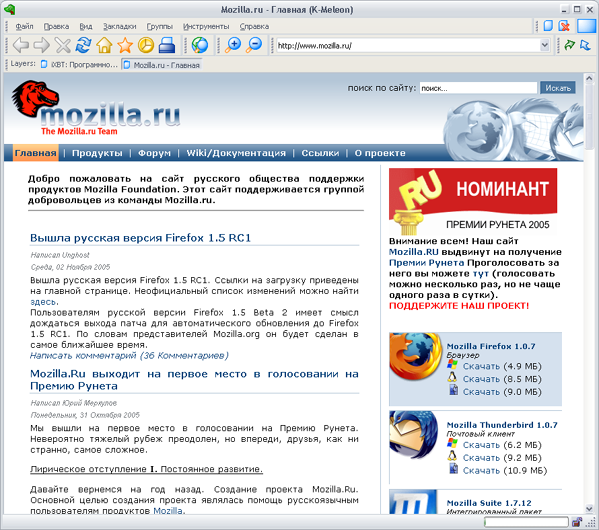The width and height of the screenshot is (599, 530).
Task: Click the site search input field
Action: 478,88
